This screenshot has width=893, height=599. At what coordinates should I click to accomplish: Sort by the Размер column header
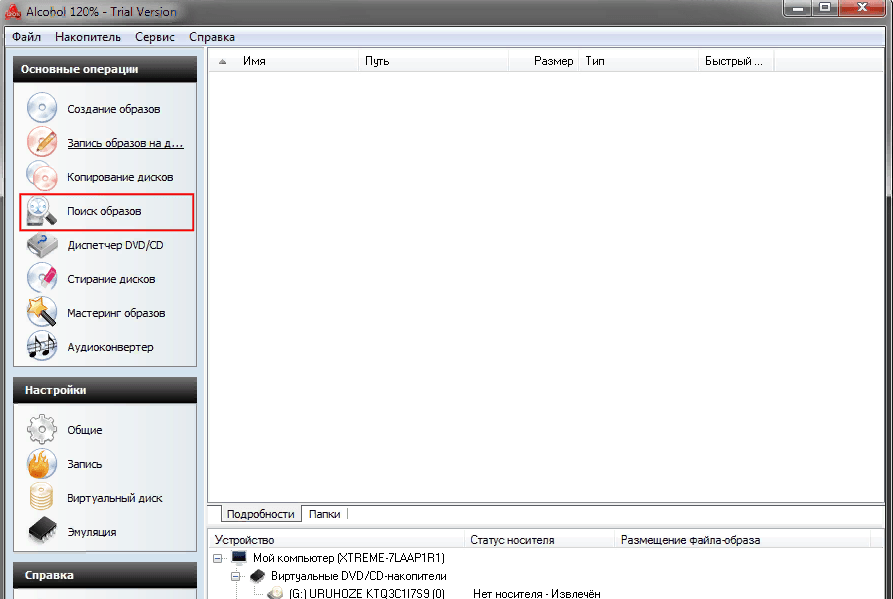[543, 61]
